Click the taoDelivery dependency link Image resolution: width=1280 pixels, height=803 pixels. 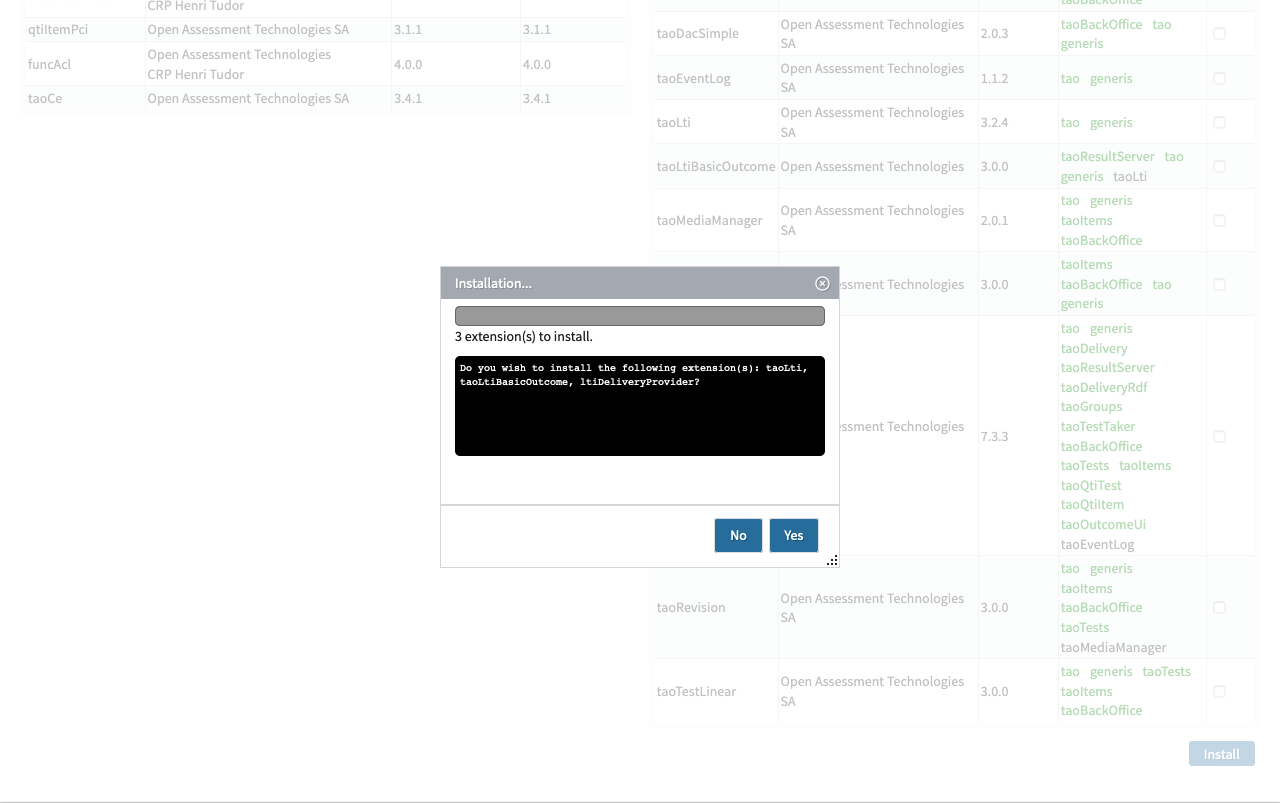1093,348
